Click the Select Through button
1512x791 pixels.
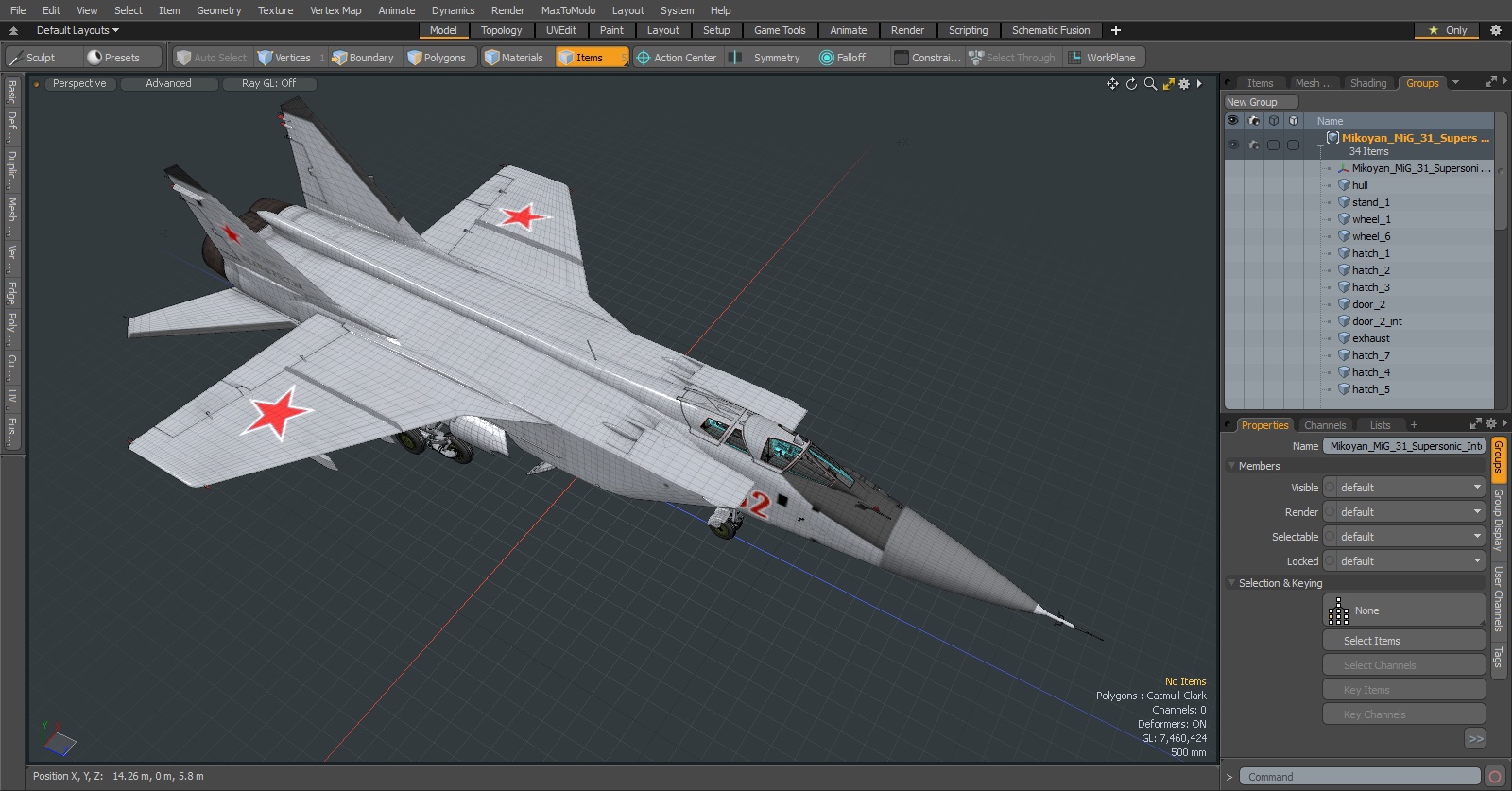pyautogui.click(x=1012, y=58)
